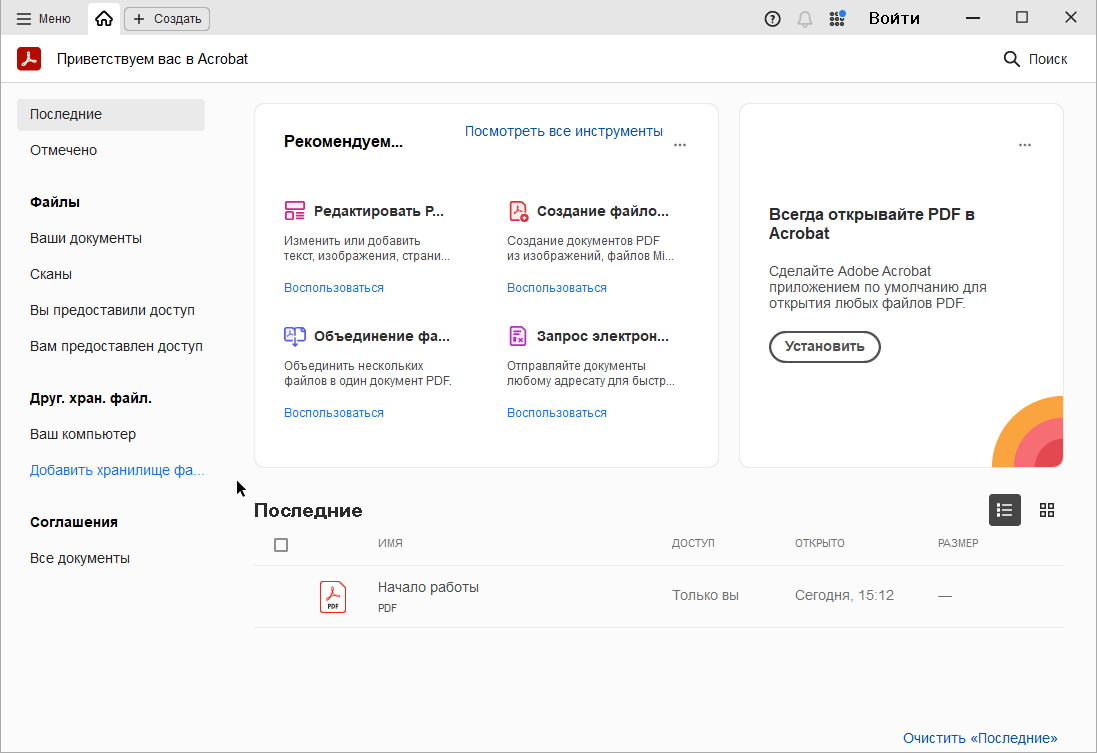
Task: Open the Начало работы file name
Action: tap(428, 588)
